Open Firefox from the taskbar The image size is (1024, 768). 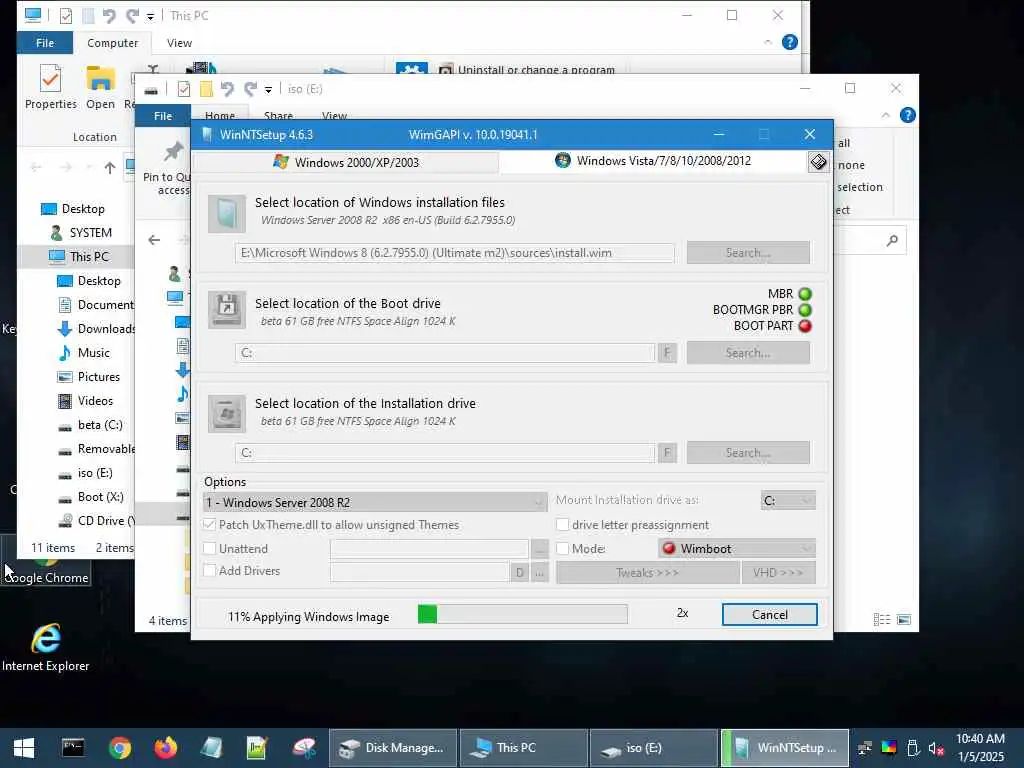[165, 748]
